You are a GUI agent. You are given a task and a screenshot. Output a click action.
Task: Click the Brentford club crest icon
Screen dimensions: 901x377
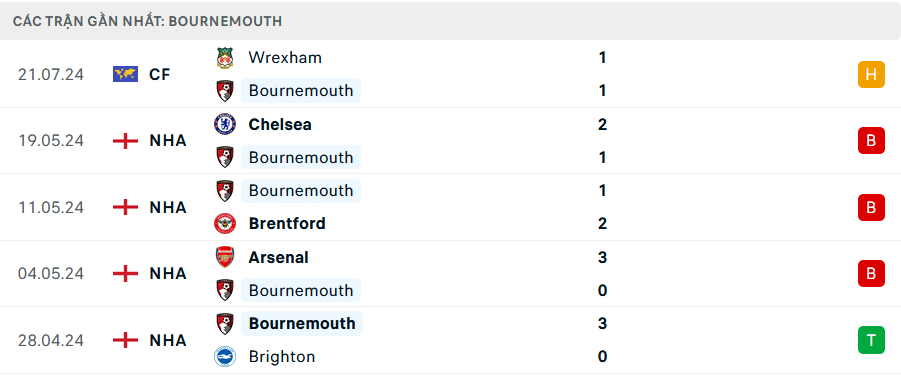coord(225,224)
